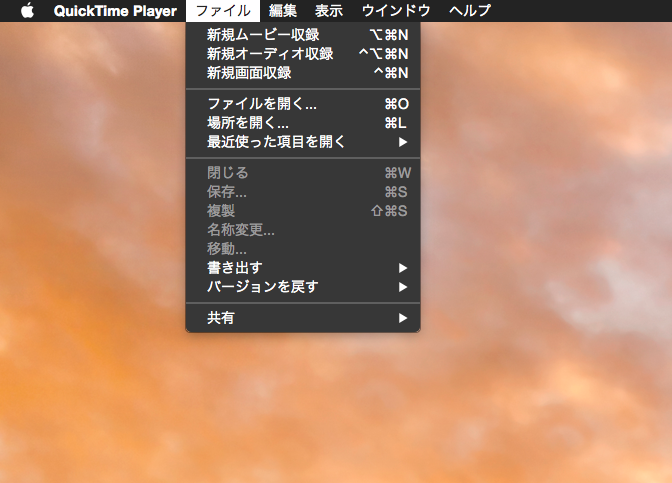
Task: Start 新規画面収録
Action: [x=303, y=72]
